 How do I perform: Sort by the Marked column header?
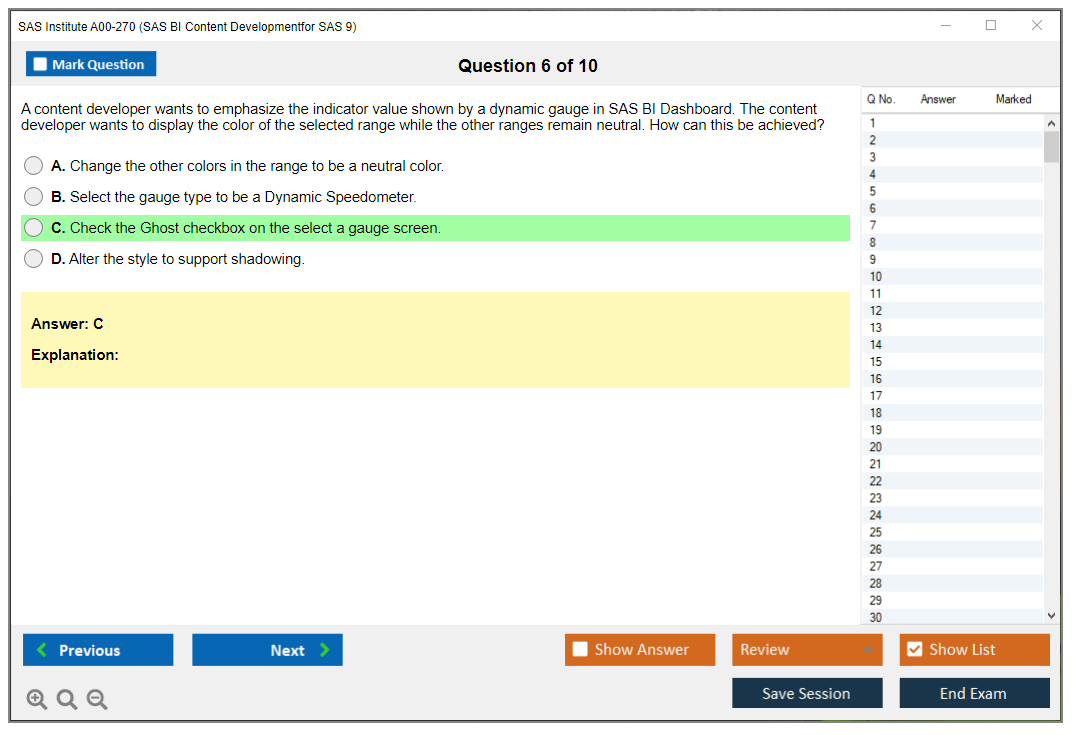pyautogui.click(x=1013, y=99)
